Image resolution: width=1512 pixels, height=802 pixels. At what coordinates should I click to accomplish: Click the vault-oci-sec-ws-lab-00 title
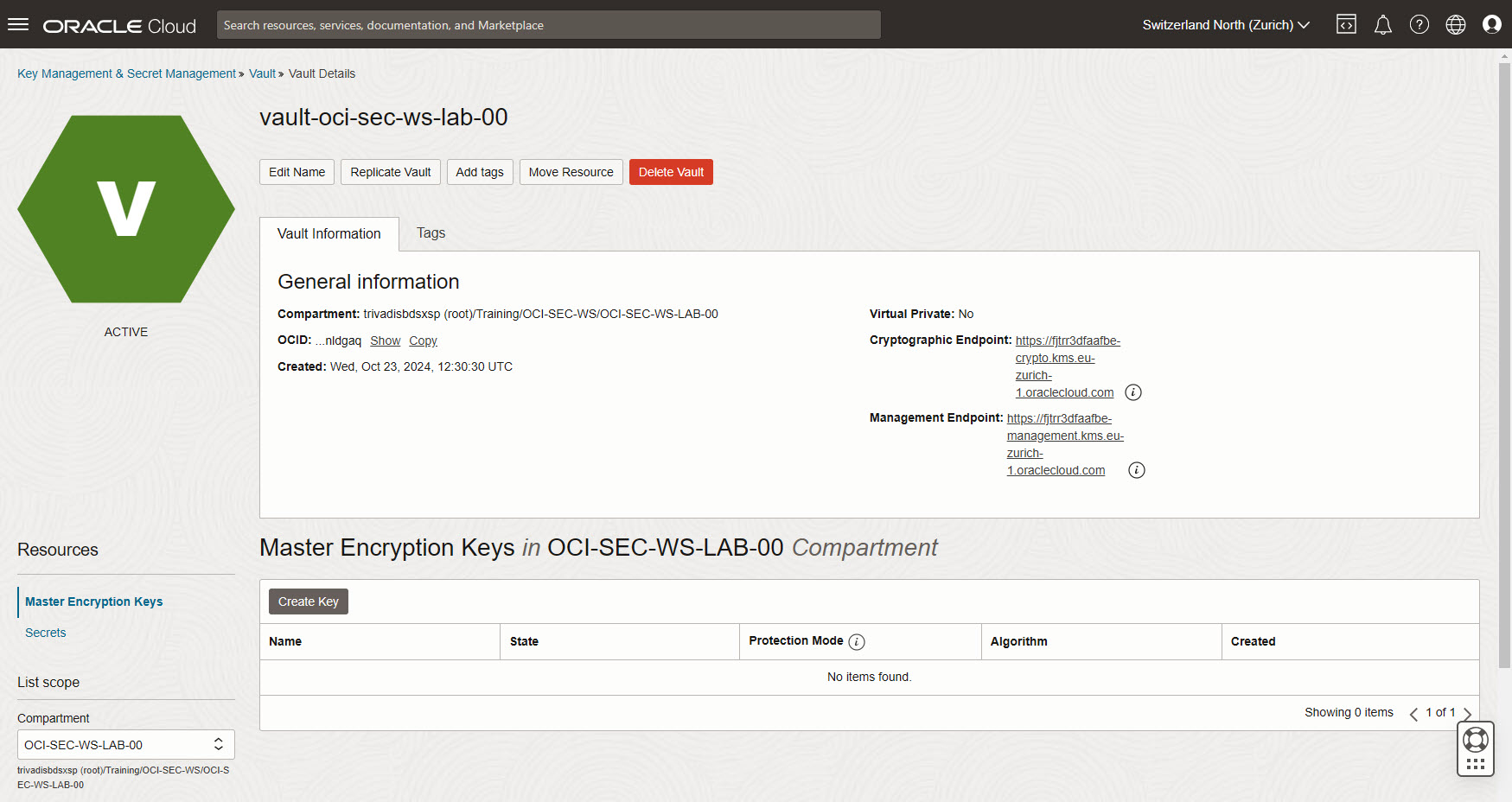pyautogui.click(x=384, y=118)
